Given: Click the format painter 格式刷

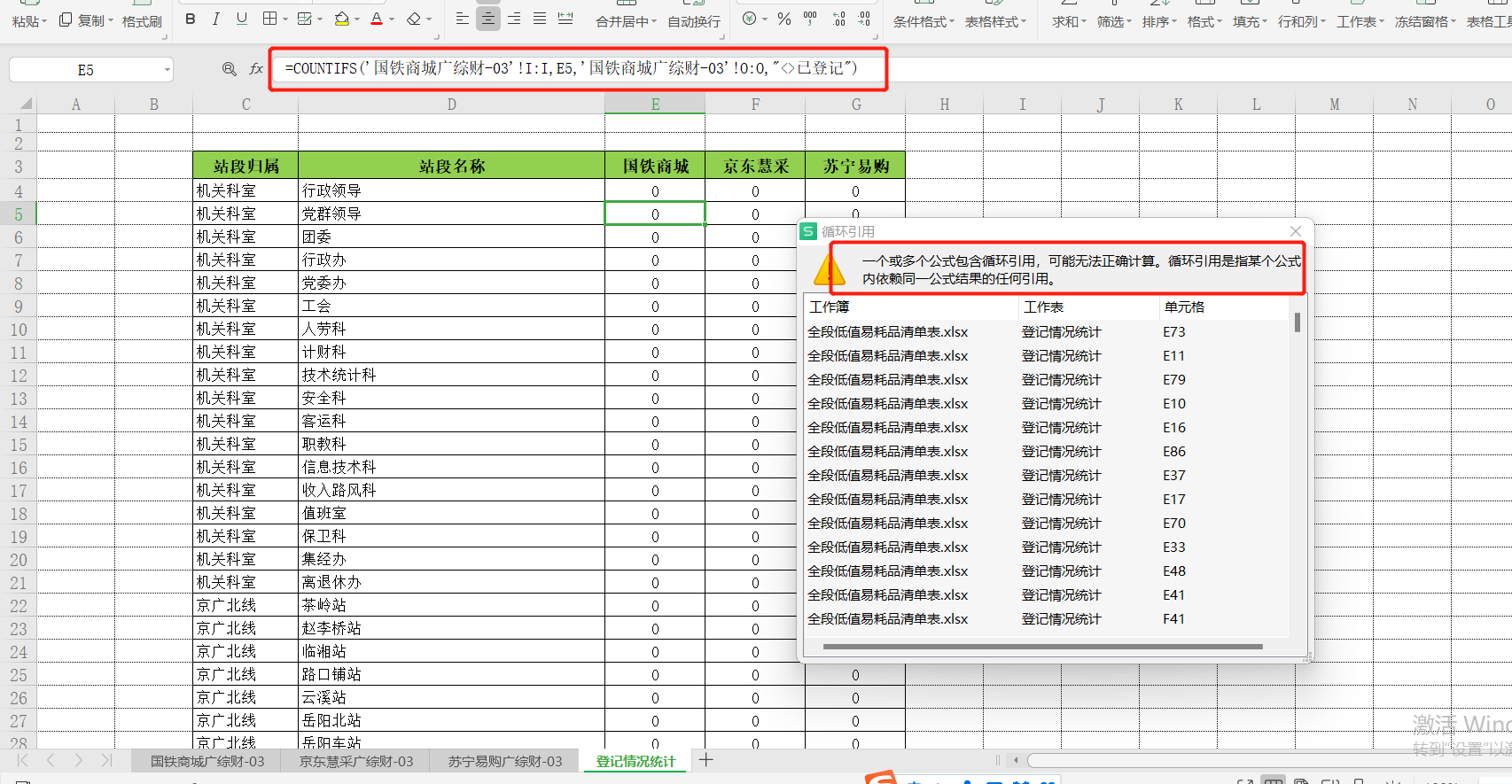Looking at the screenshot, I should [142, 21].
